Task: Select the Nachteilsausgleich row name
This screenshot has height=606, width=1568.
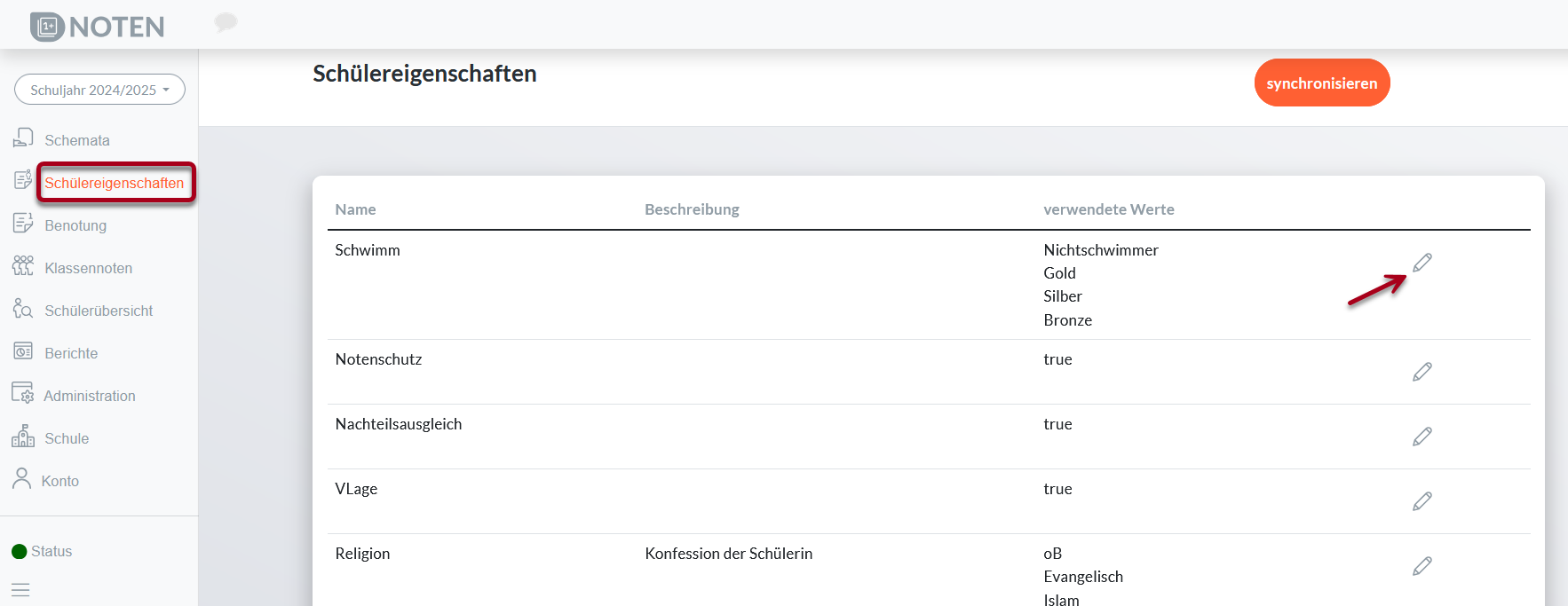Action: (x=399, y=424)
